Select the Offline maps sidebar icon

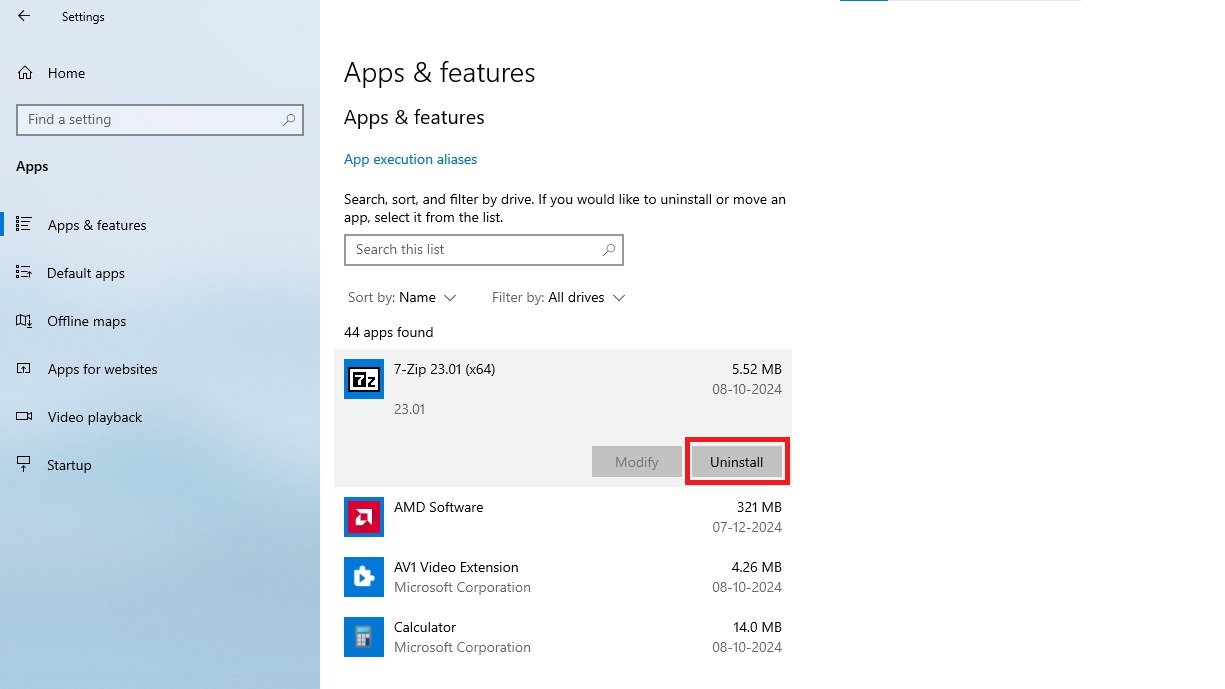(24, 321)
